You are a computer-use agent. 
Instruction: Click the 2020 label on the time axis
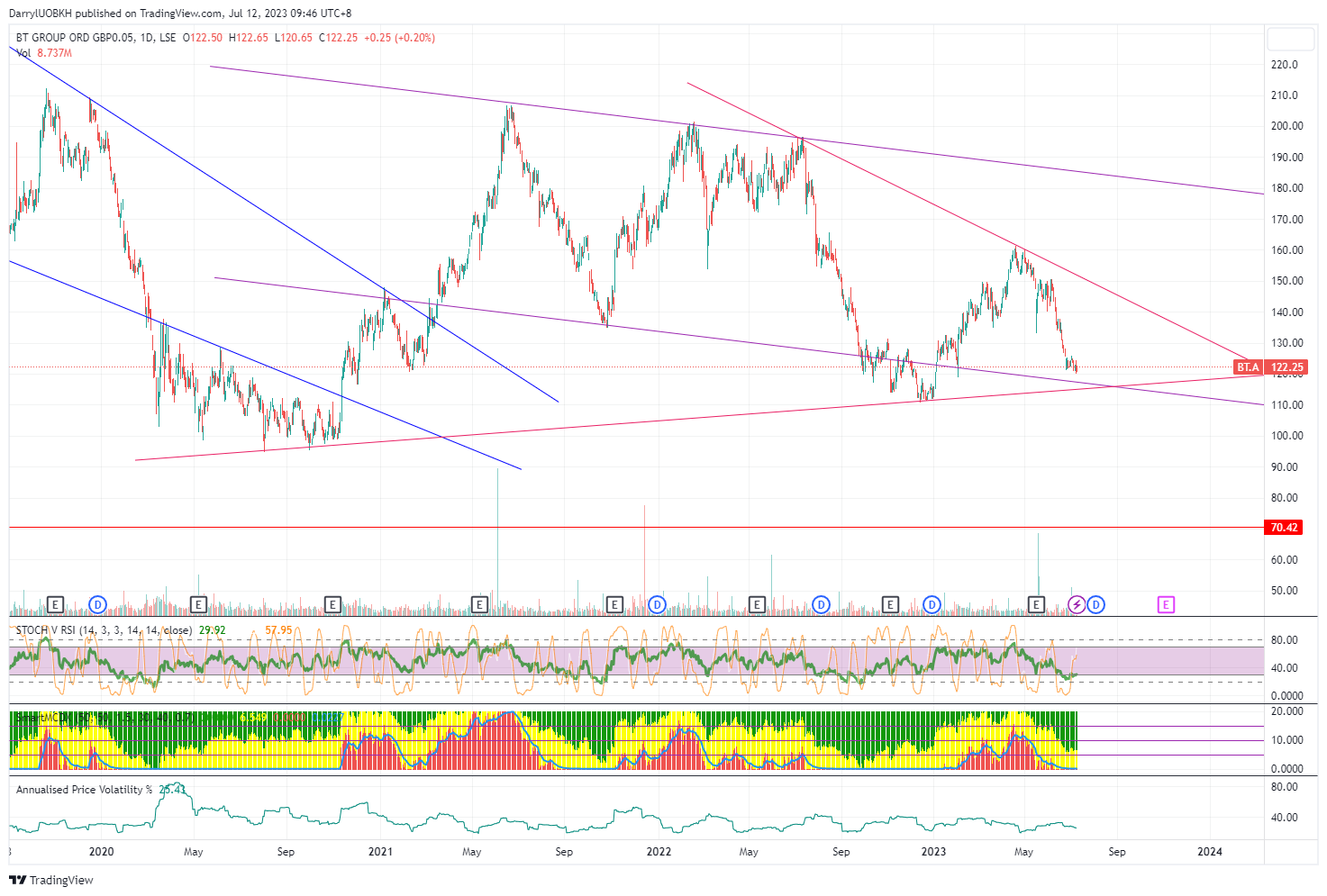pyautogui.click(x=102, y=852)
